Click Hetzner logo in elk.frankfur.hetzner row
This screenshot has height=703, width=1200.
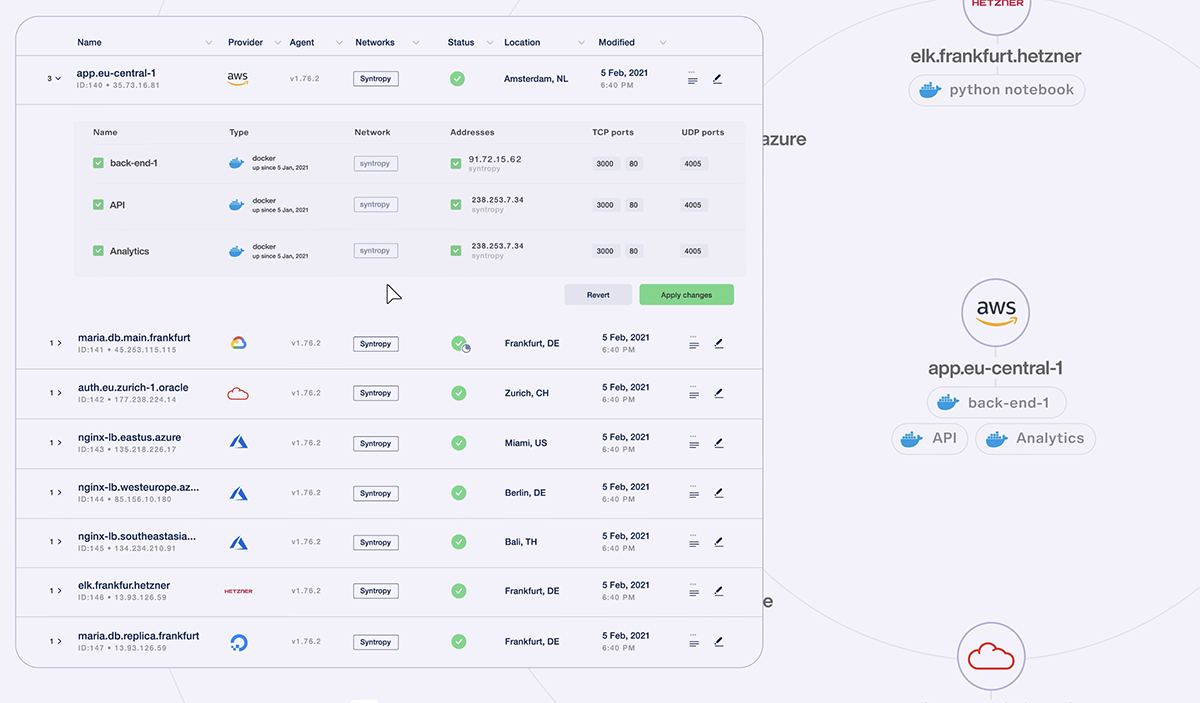pyautogui.click(x=238, y=591)
